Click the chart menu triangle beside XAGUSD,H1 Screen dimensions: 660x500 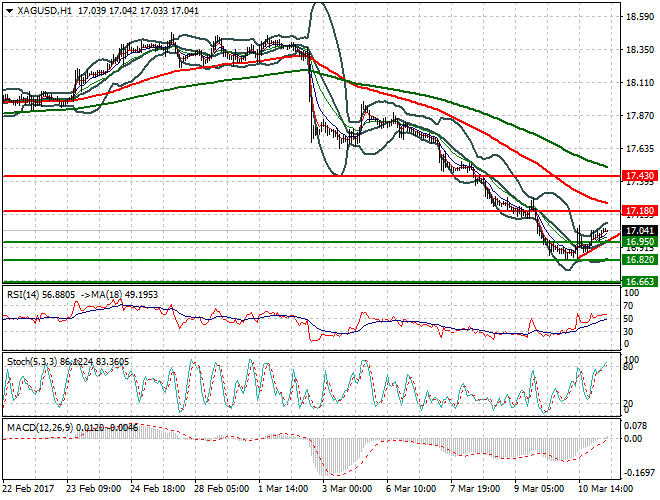[x=10, y=11]
